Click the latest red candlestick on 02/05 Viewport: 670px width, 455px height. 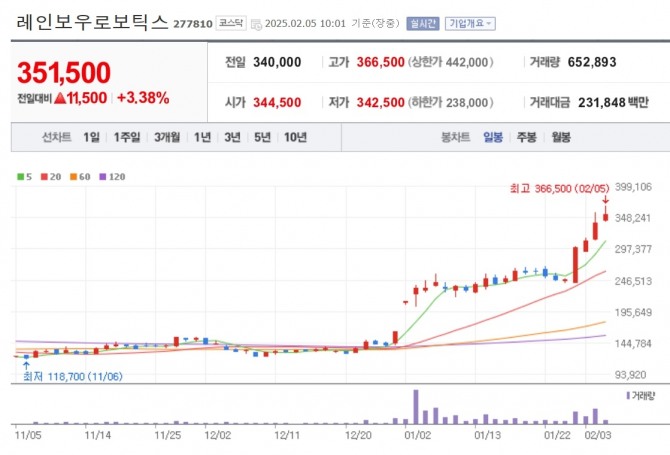click(605, 215)
